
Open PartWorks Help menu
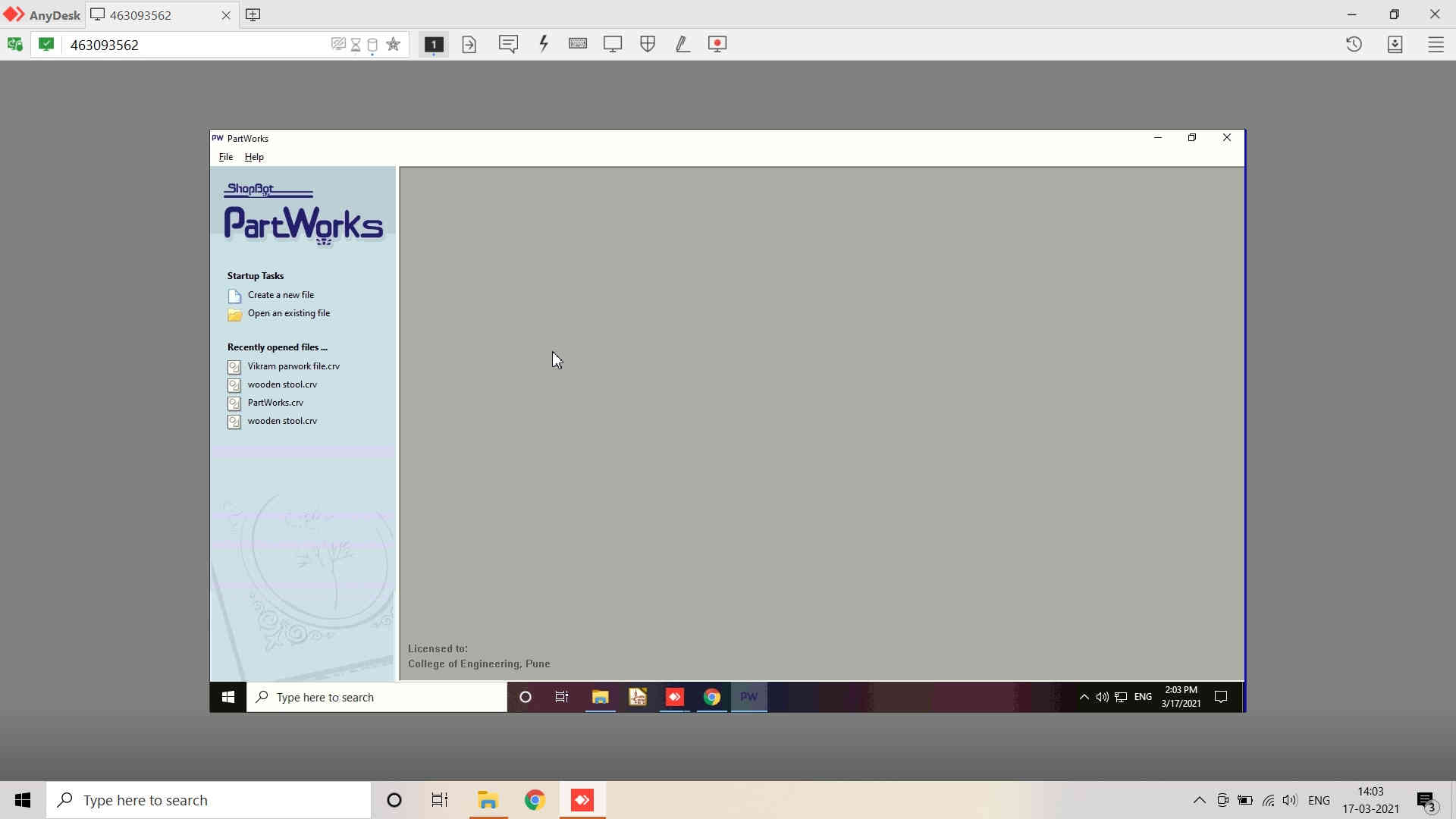pyautogui.click(x=254, y=157)
